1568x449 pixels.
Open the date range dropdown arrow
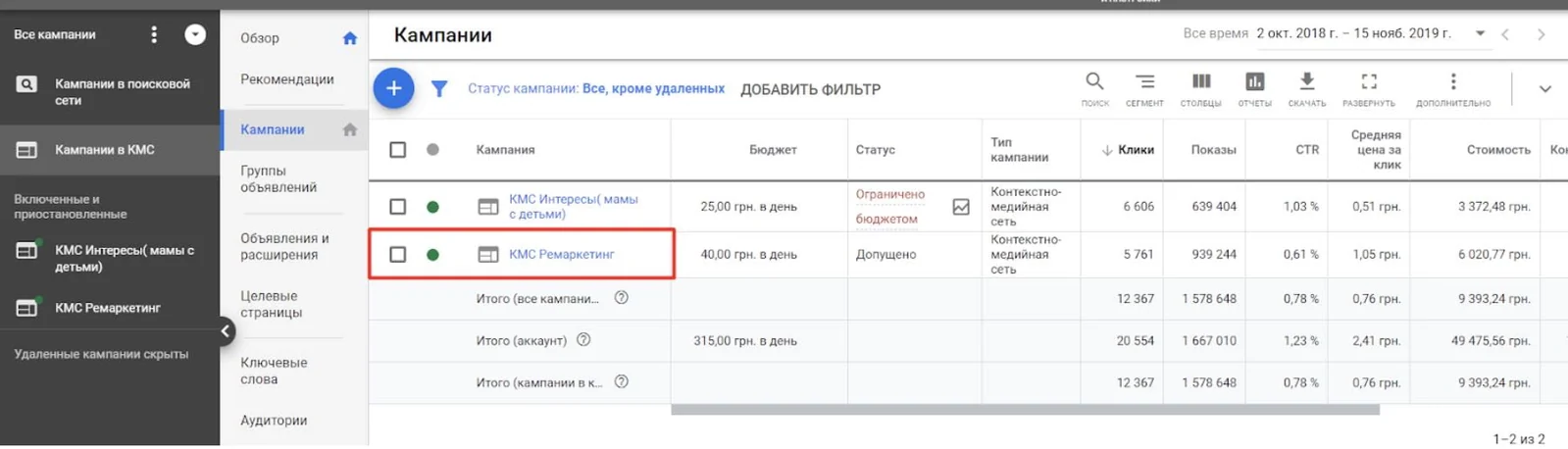pyautogui.click(x=1480, y=33)
